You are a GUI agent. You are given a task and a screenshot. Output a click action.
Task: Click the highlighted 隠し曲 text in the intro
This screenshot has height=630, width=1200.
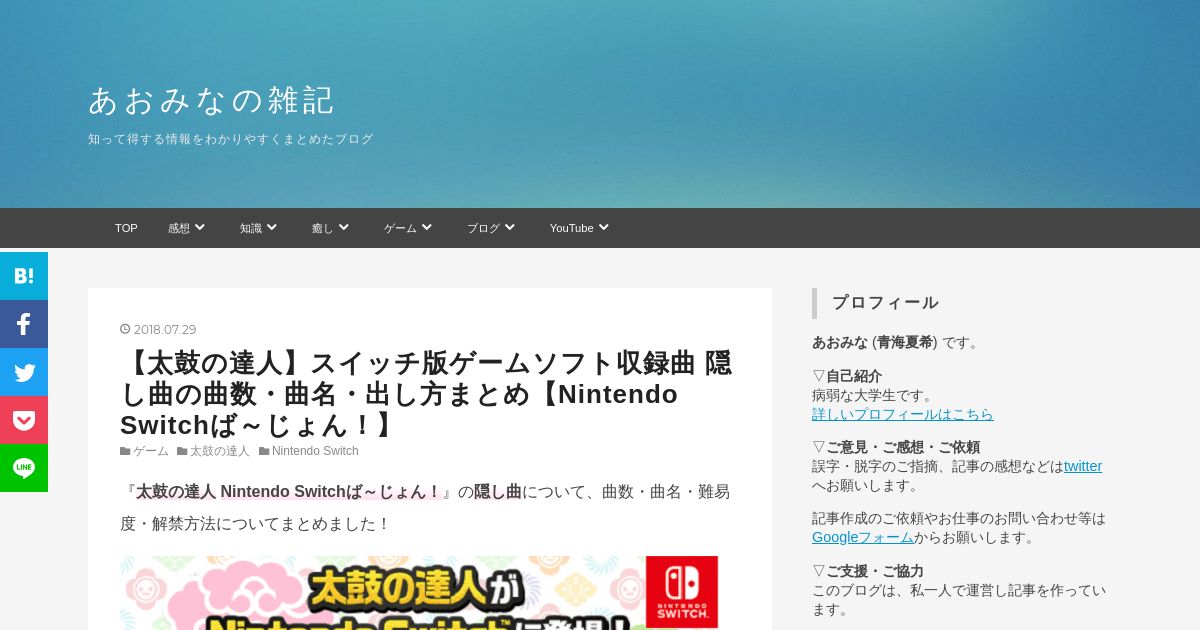pos(498,491)
